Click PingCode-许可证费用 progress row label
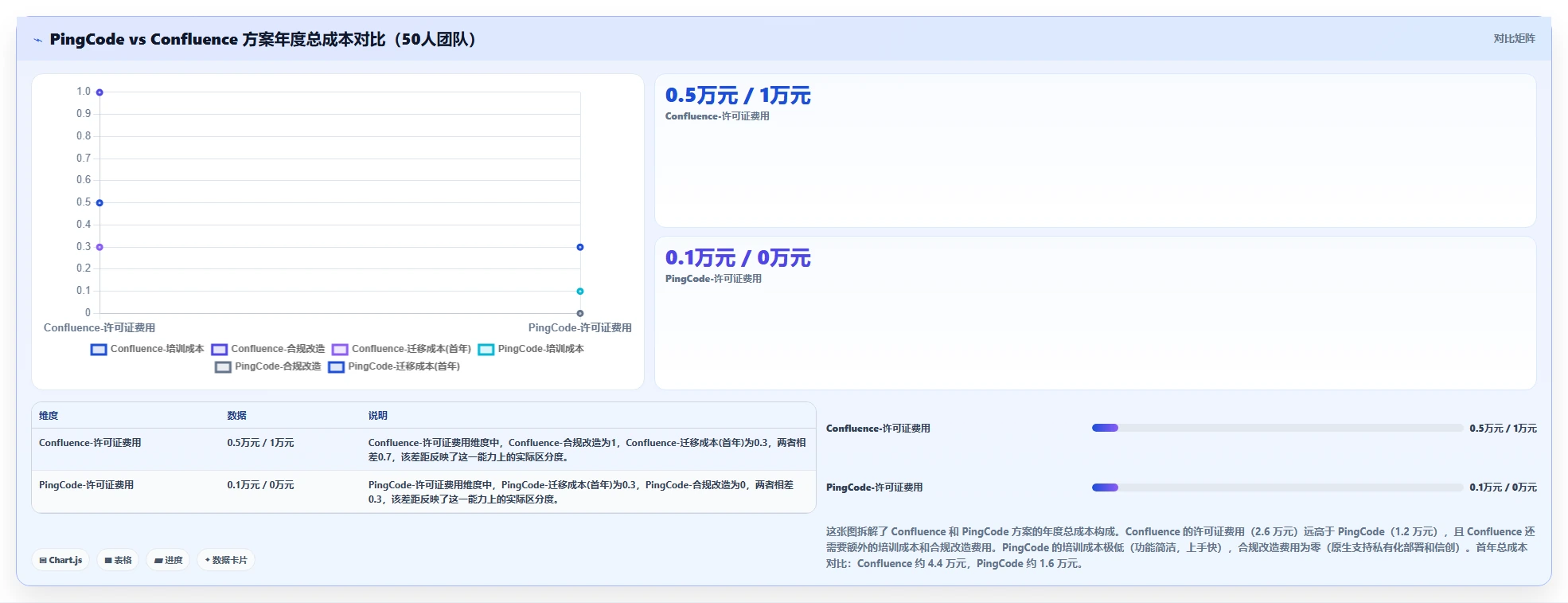1568x603 pixels. (874, 487)
